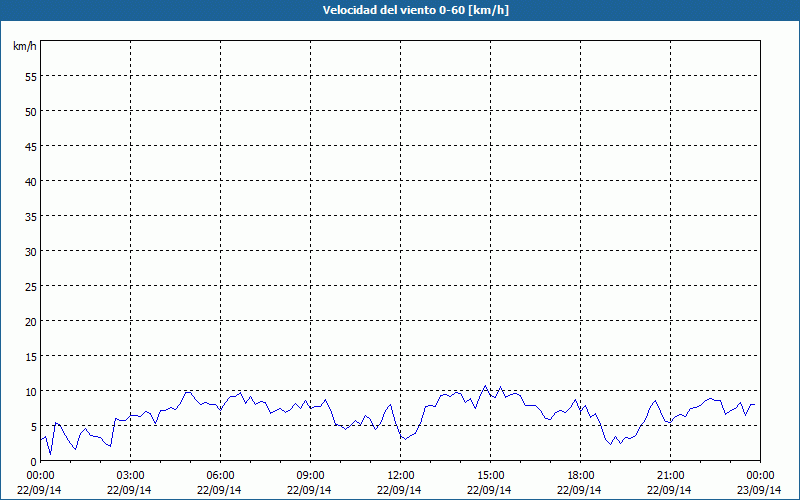Click the 50 y-axis label

click(x=31, y=112)
